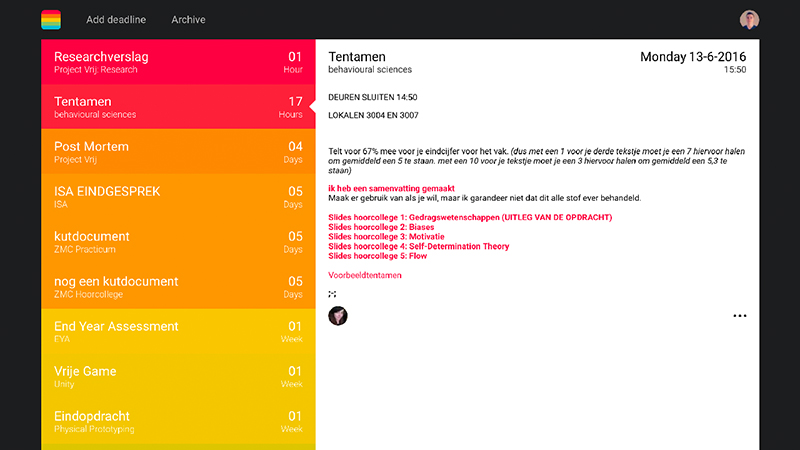
Task: Click the 15:50 time text
Action: coord(735,70)
